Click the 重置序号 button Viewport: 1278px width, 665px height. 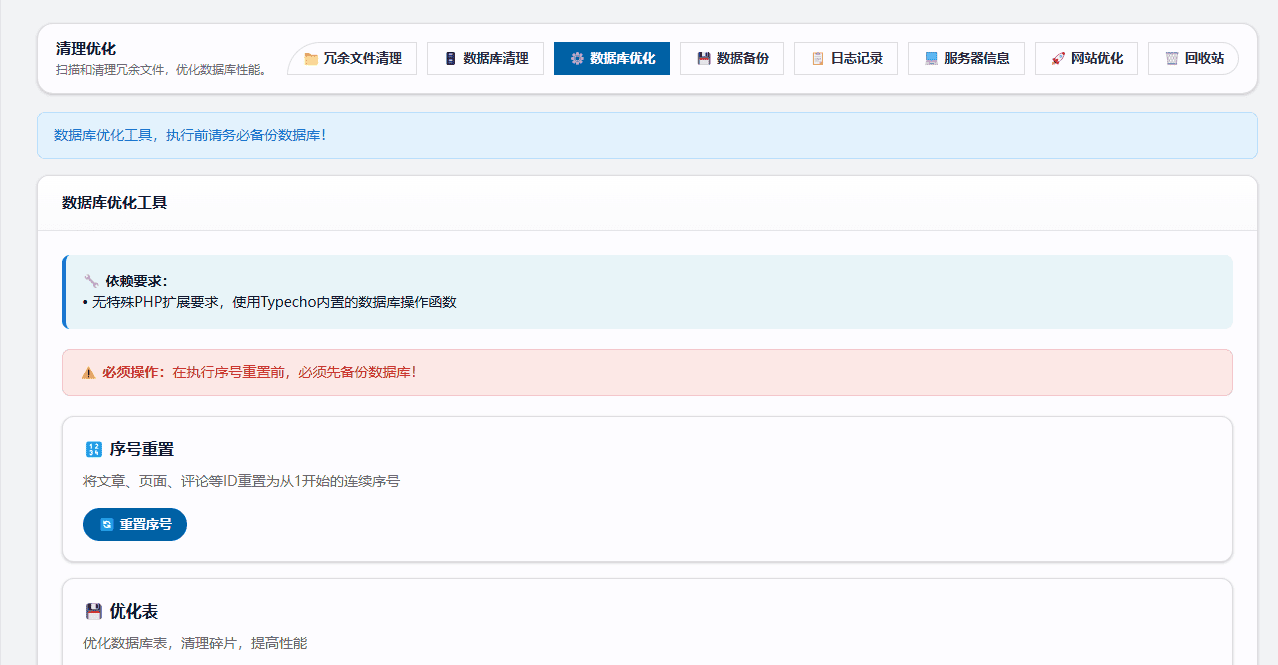[135, 524]
